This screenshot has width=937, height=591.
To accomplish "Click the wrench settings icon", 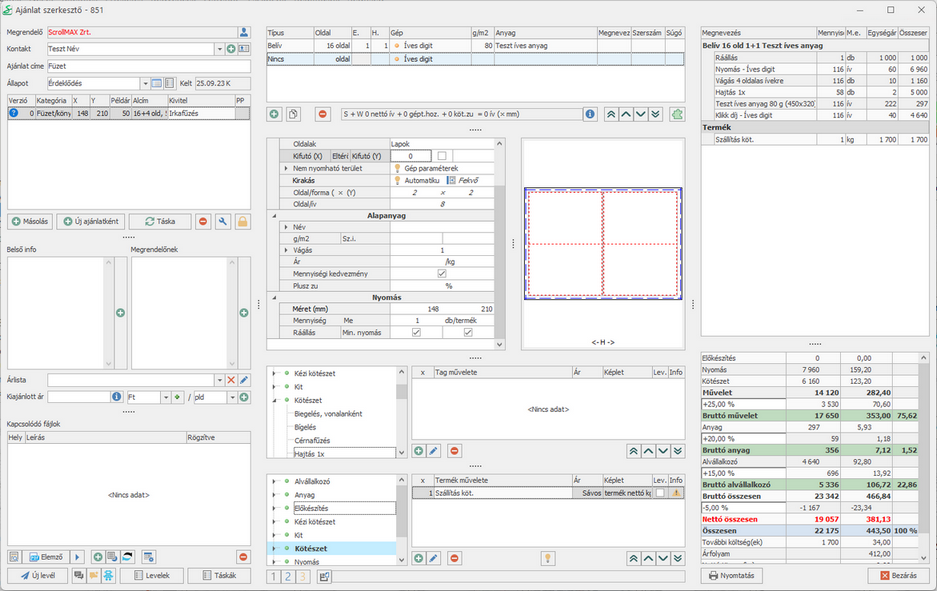I will coord(223,221).
